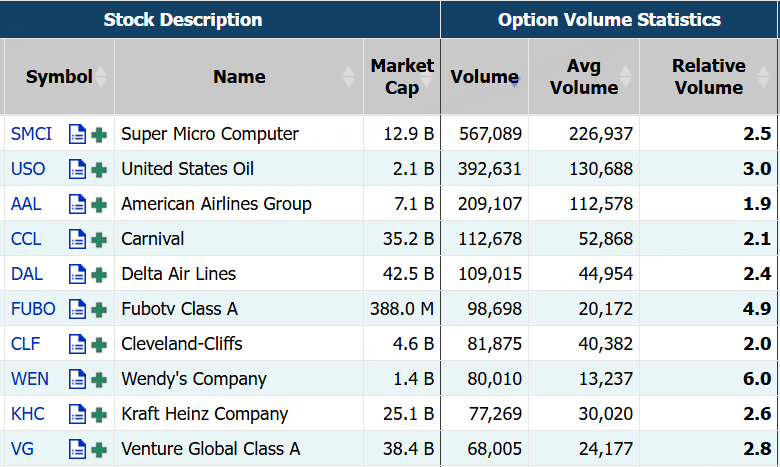The image size is (780, 467).
Task: Open the document icon beside DAL
Action: point(77,275)
